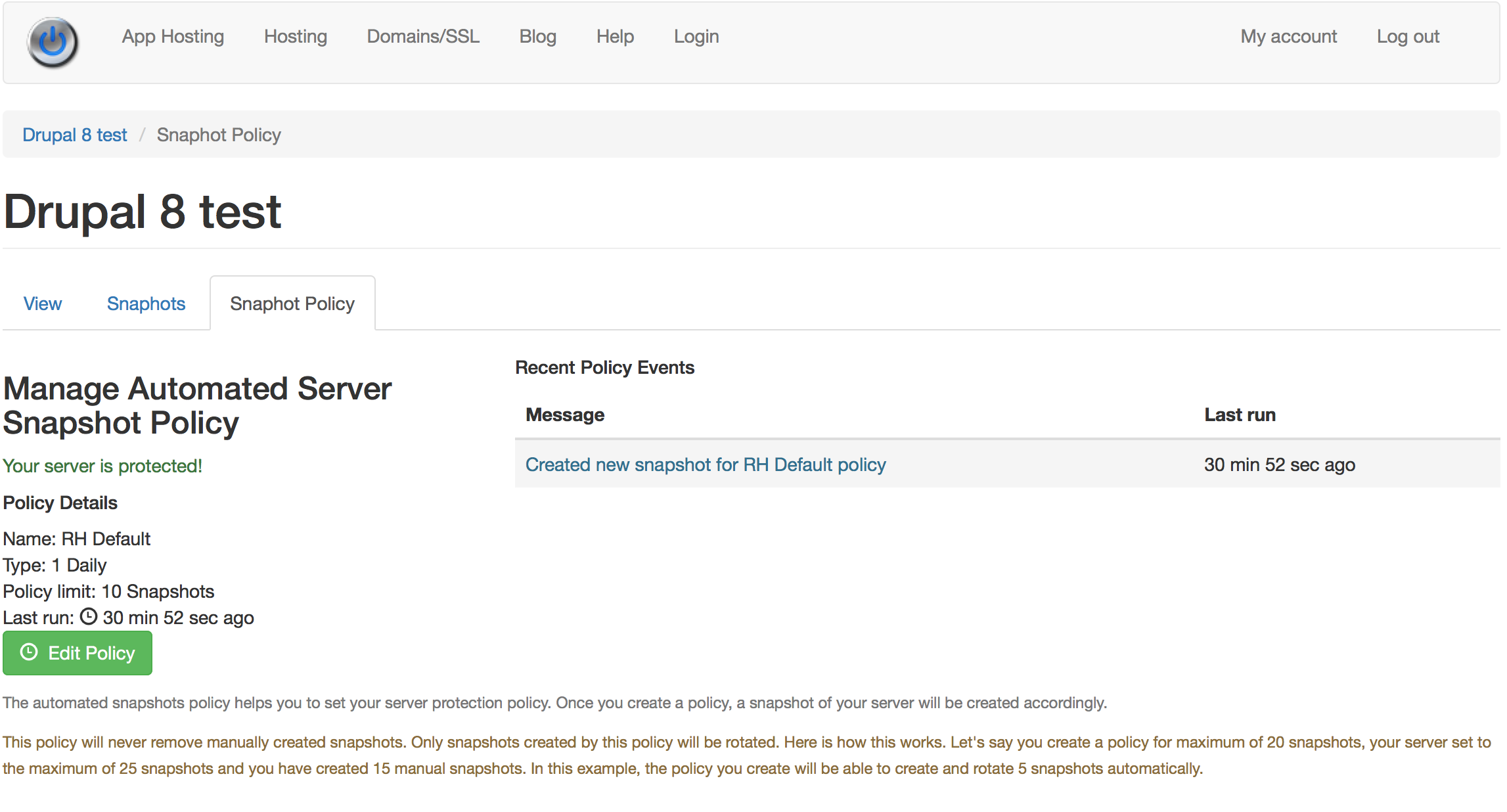The height and width of the screenshot is (812, 1507).
Task: Go to Domains/SSL page
Action: pos(423,37)
